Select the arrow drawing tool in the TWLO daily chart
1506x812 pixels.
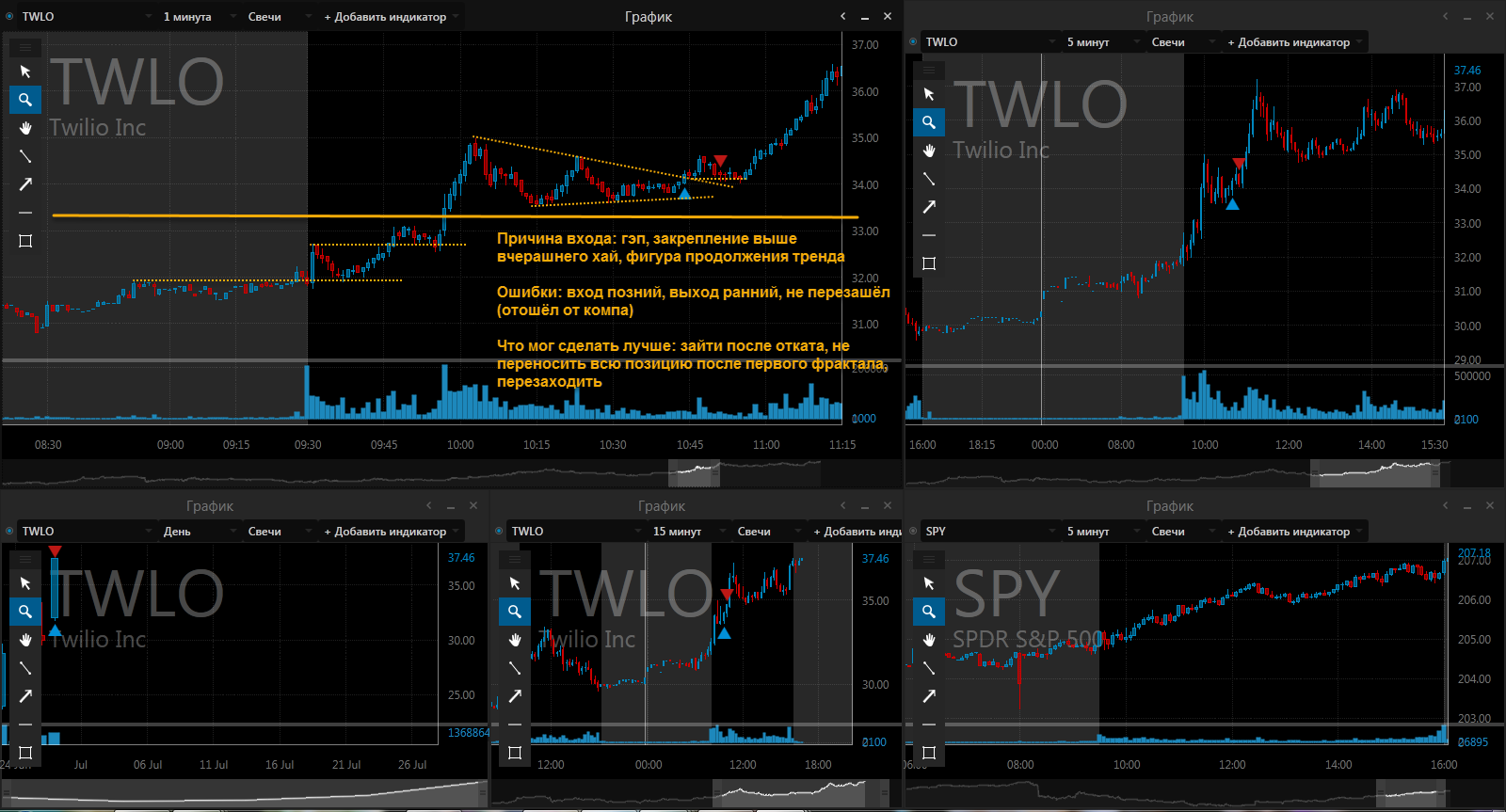[x=25, y=696]
